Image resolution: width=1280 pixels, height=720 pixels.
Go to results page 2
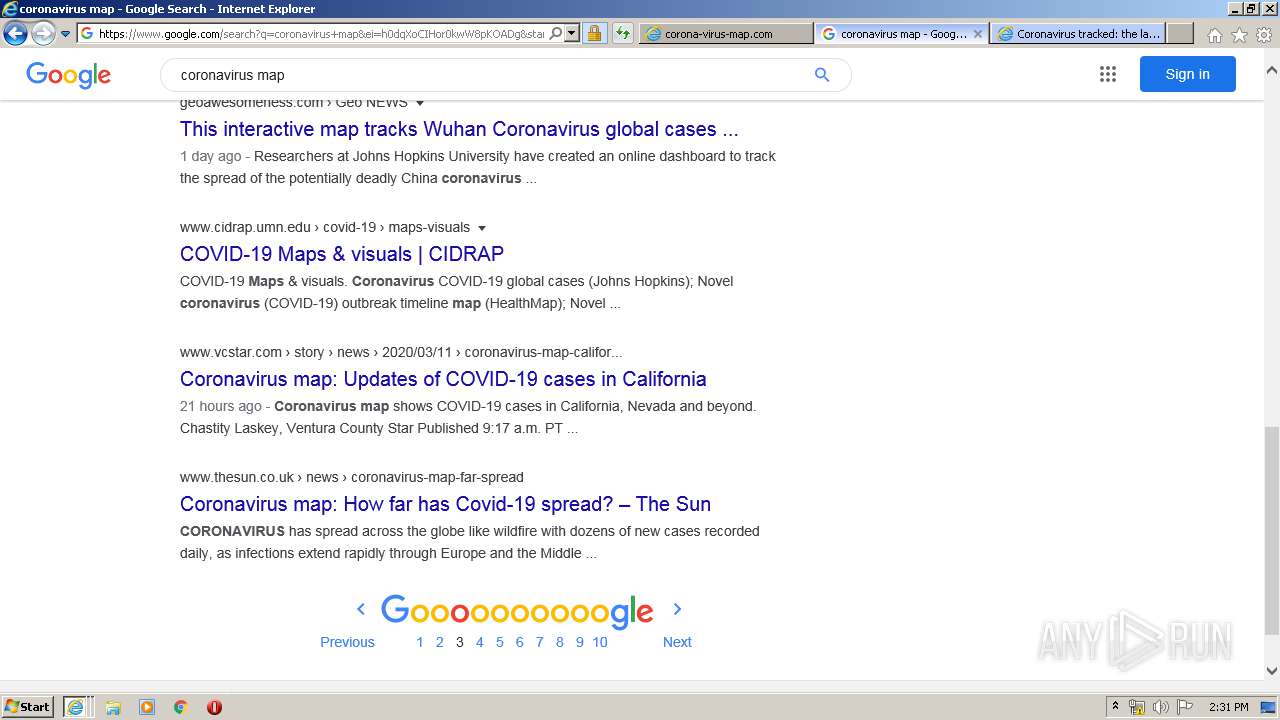pos(439,642)
